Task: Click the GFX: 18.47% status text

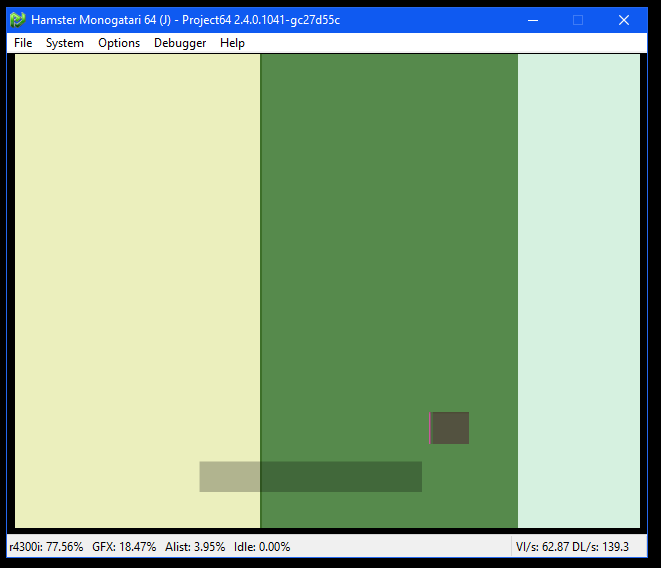Action: point(124,547)
